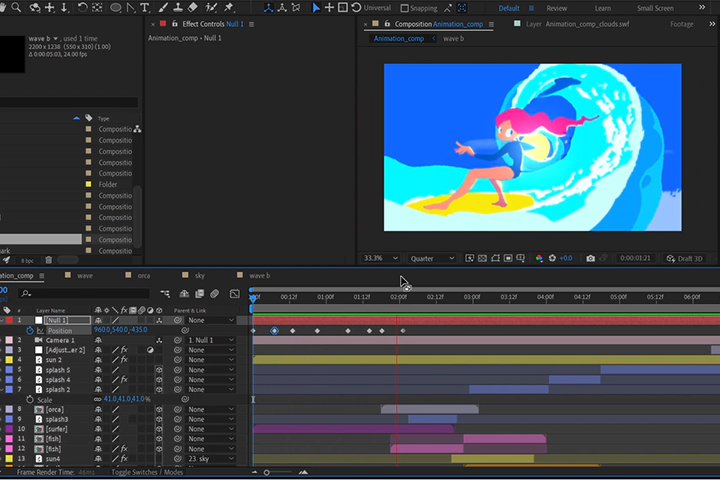The image size is (720, 480).
Task: Select the Pen tool
Action: point(131,7)
